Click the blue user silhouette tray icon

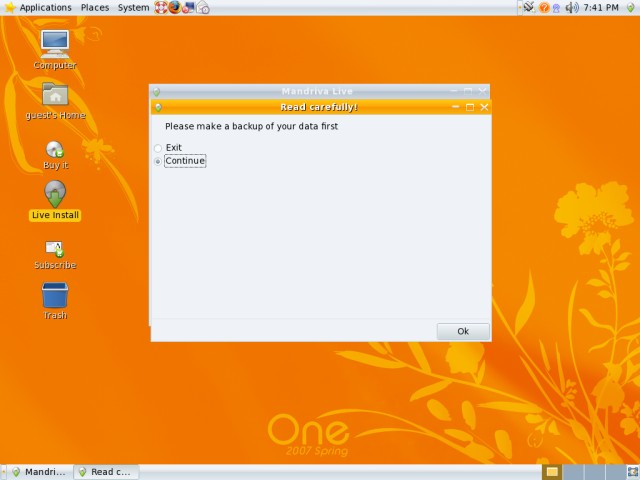pyautogui.click(x=556, y=8)
